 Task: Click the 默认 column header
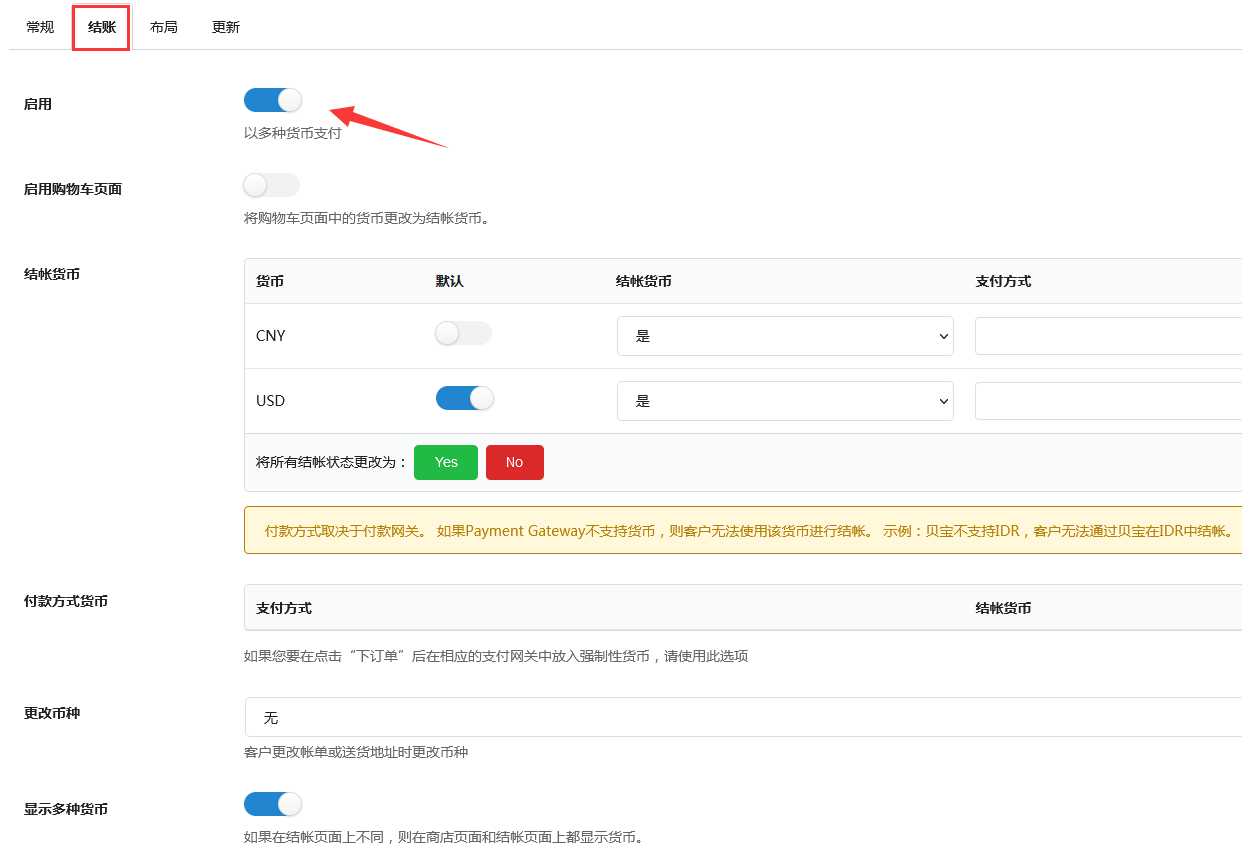[450, 281]
